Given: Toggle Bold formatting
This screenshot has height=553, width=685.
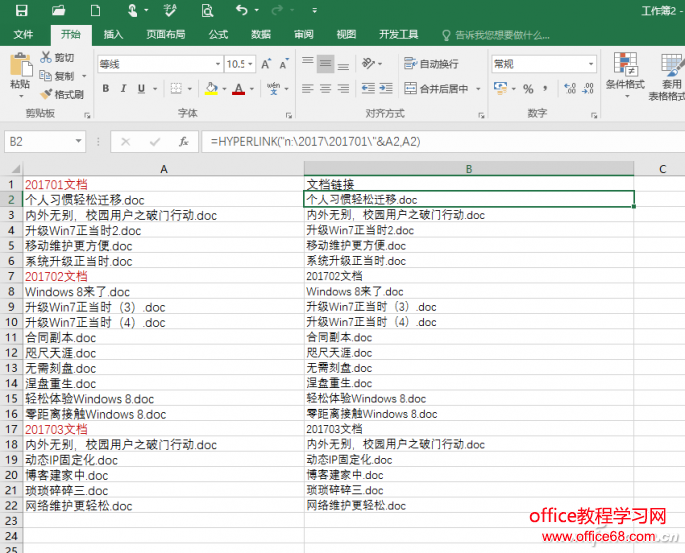Looking at the screenshot, I should coord(106,88).
